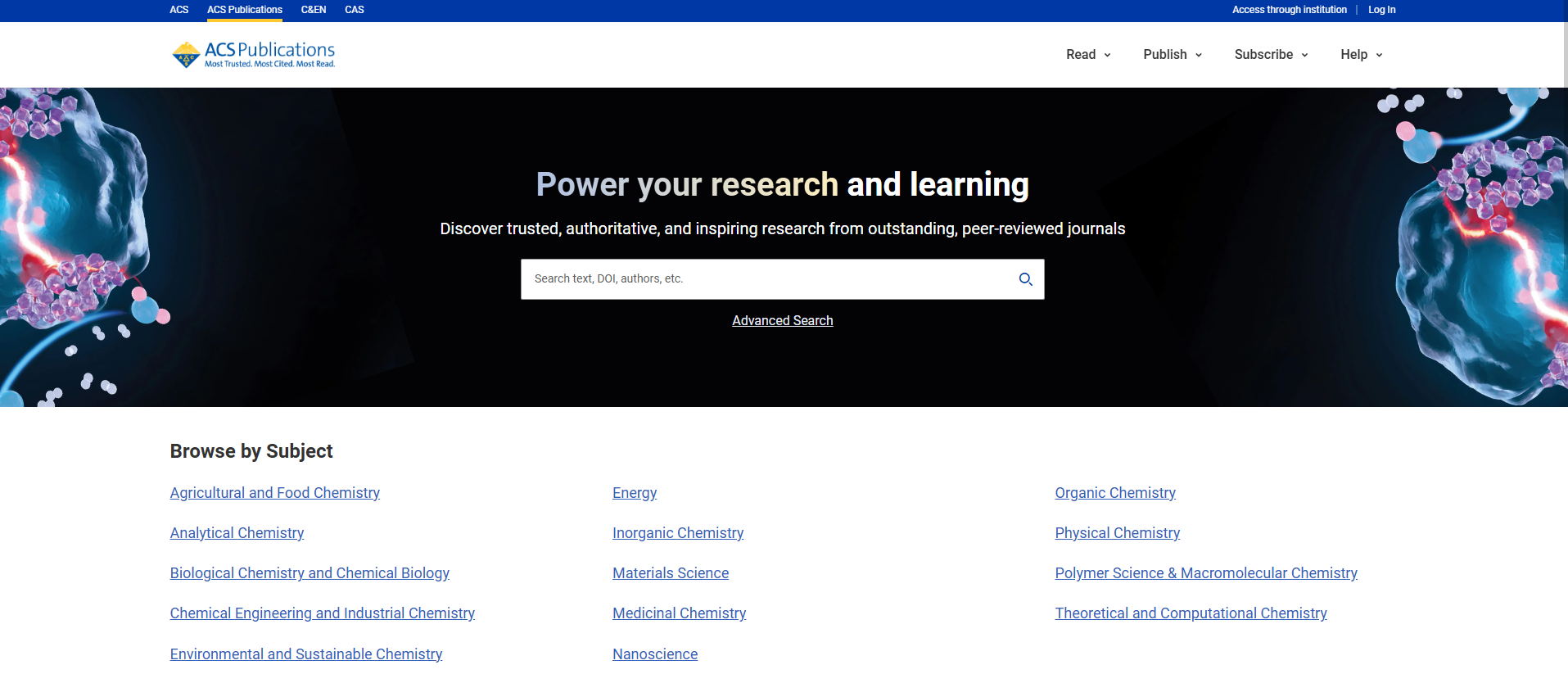
Task: Open Theoretical and Computational Chemistry
Action: 1191,613
